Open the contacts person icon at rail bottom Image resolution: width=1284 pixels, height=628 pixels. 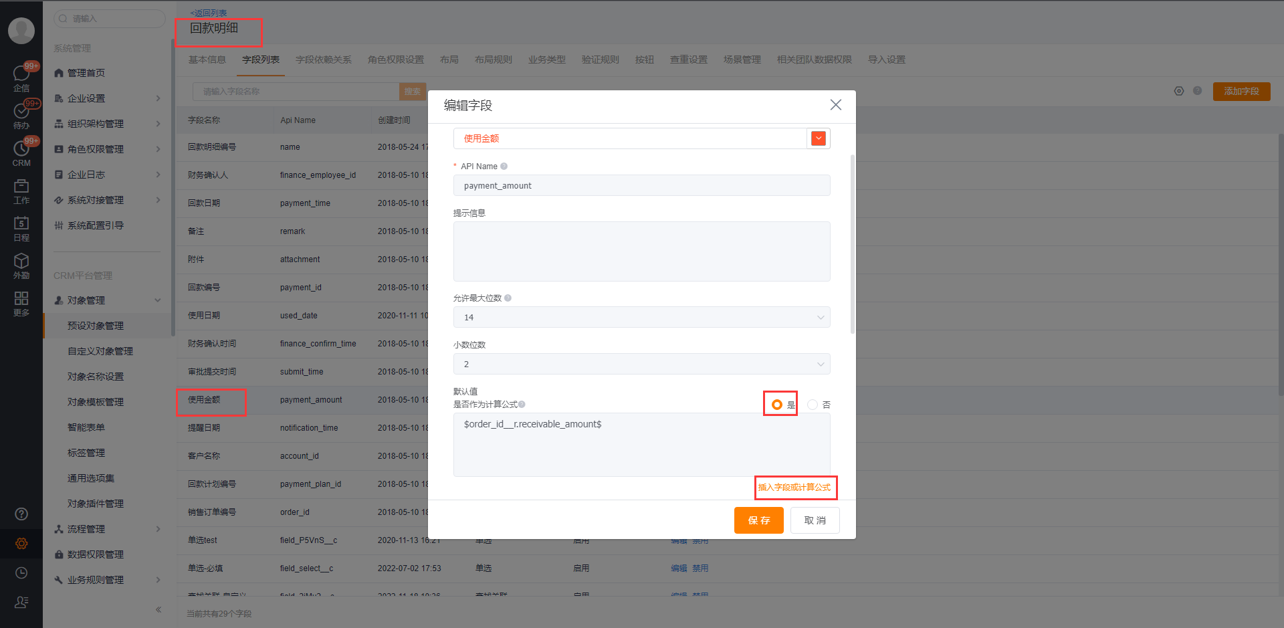click(x=21, y=602)
